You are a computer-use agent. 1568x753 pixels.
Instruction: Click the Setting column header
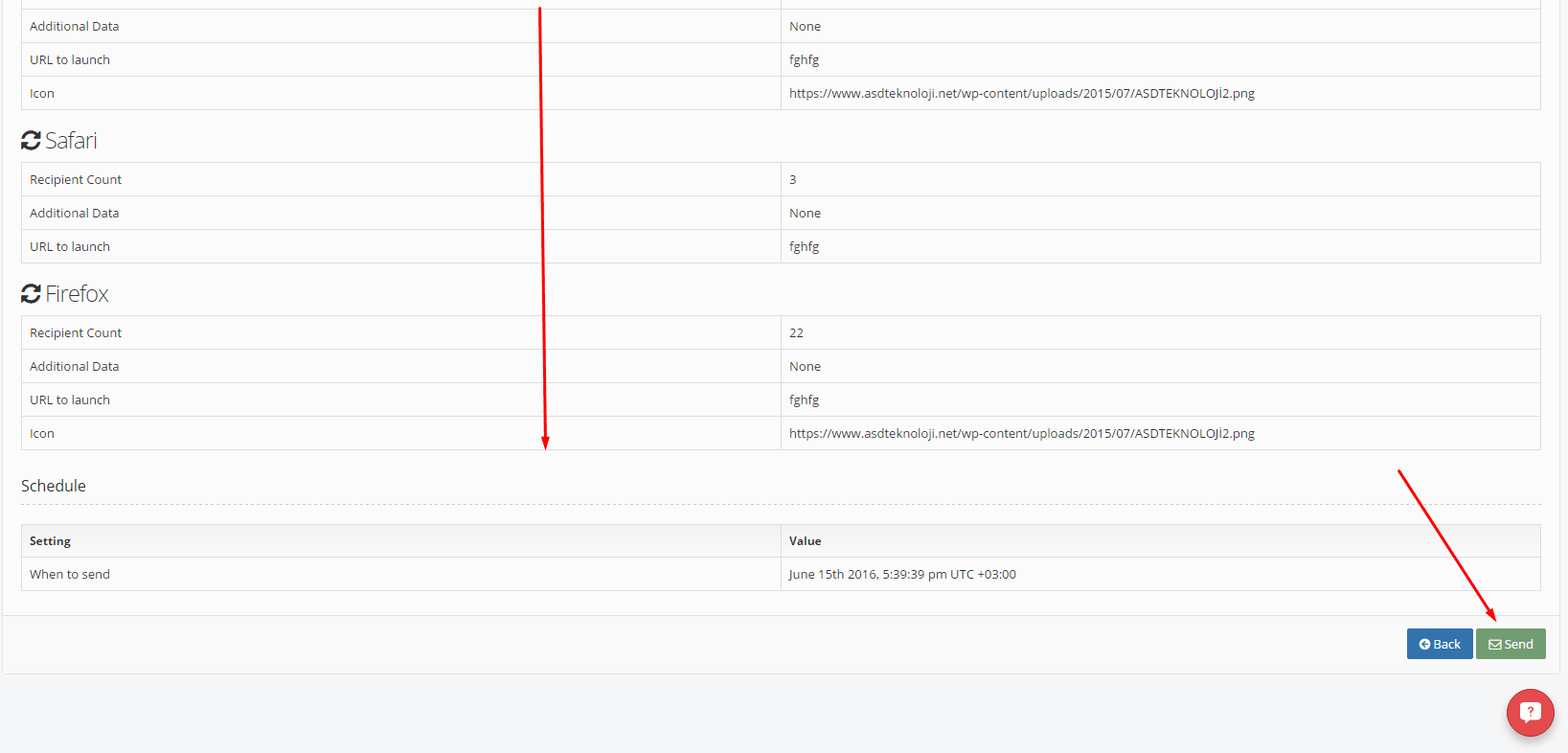(x=50, y=540)
